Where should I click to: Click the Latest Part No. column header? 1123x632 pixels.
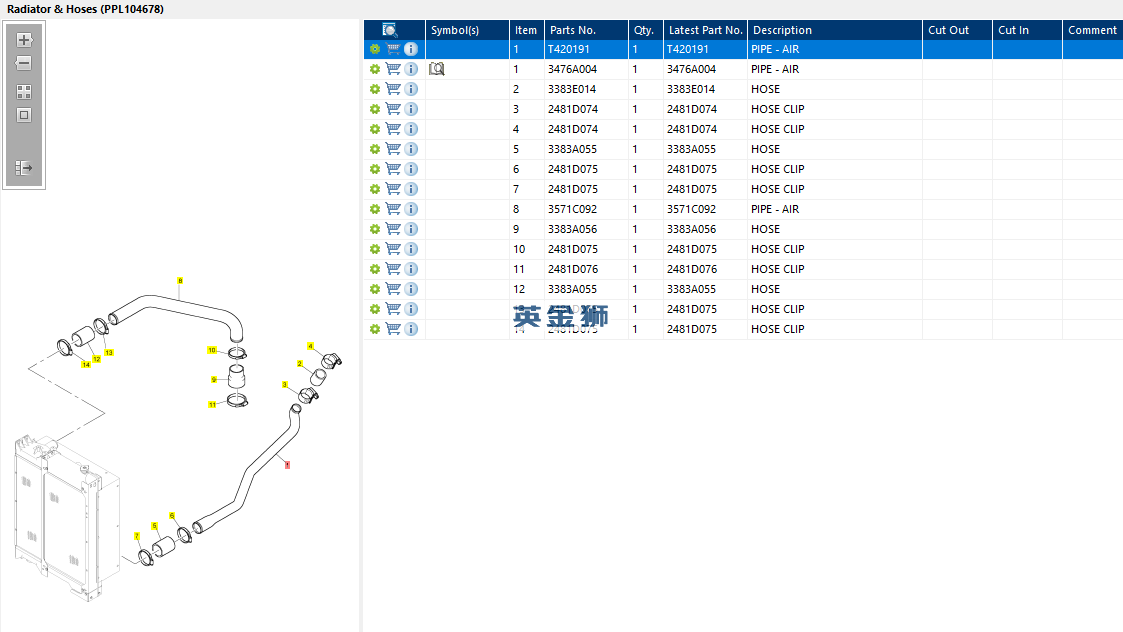click(705, 30)
